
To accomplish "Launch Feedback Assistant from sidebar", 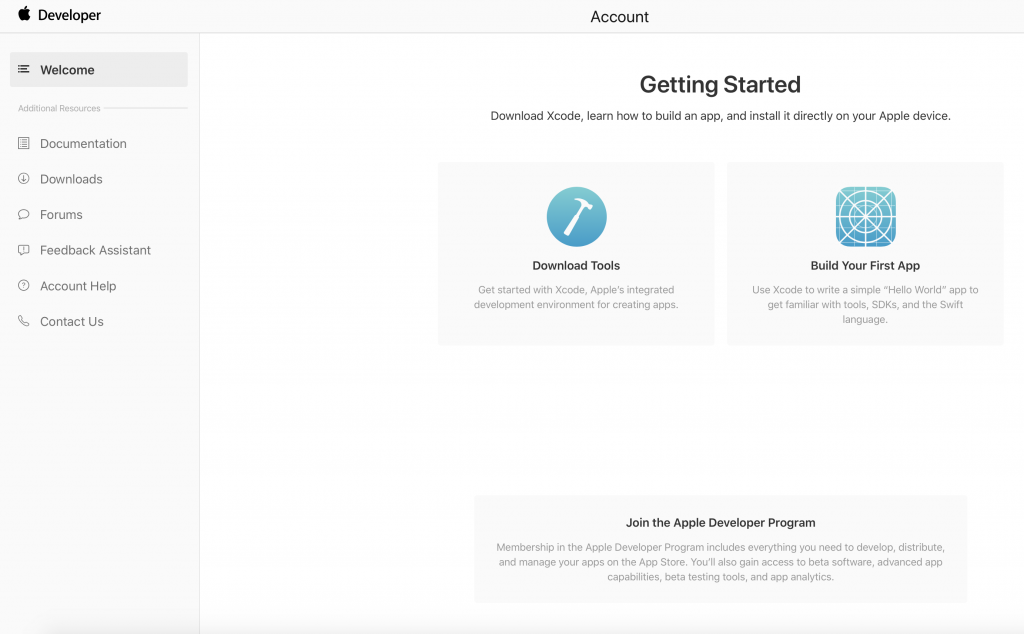I will [x=95, y=250].
